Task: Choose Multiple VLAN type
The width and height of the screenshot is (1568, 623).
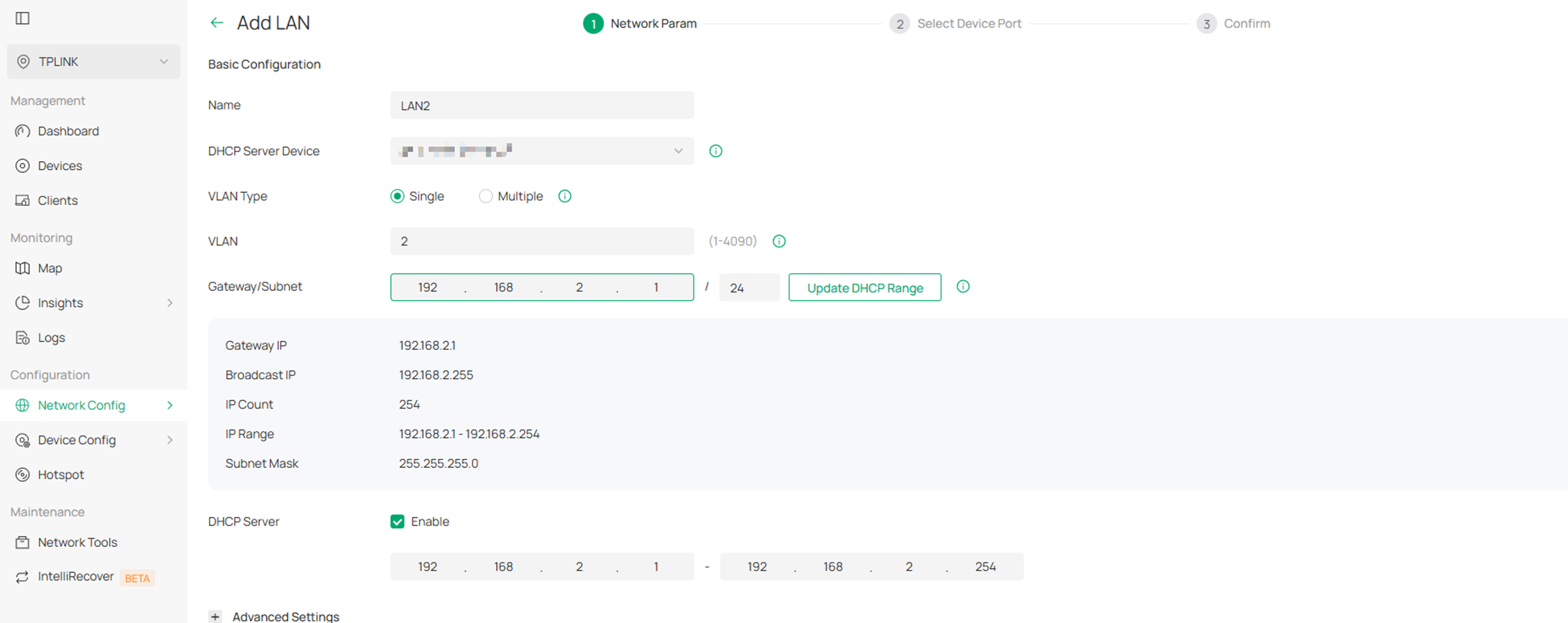Action: (x=486, y=196)
